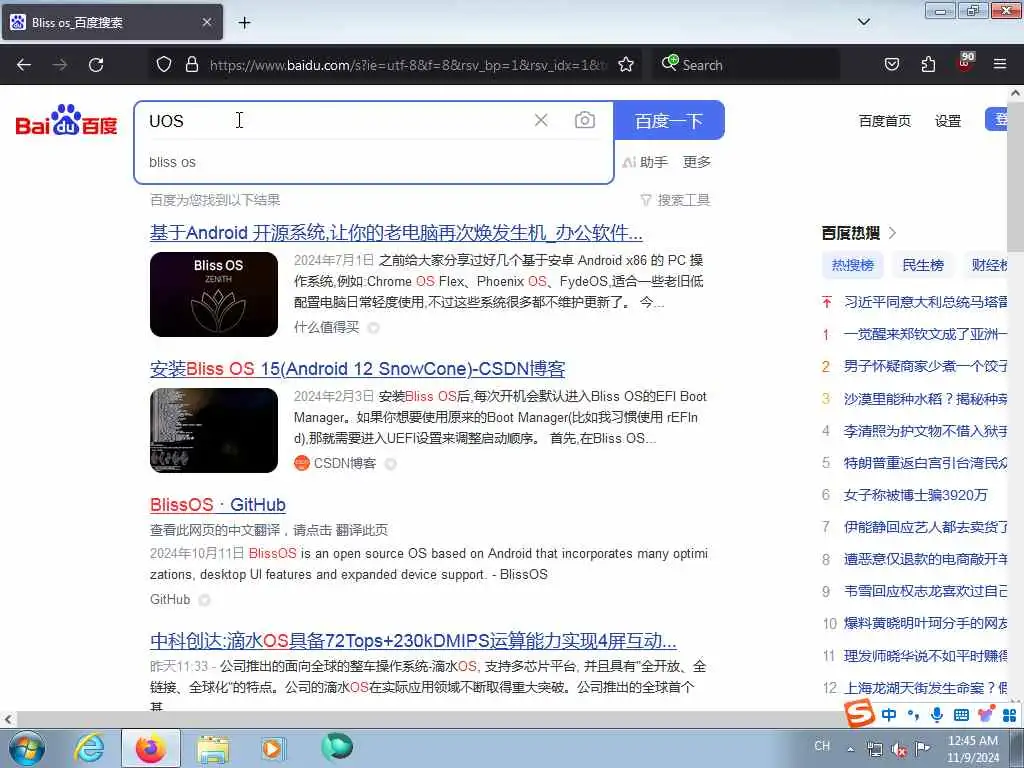Click the horizontal scrollbar left arrow
This screenshot has width=1024, height=768.
tap(8, 719)
